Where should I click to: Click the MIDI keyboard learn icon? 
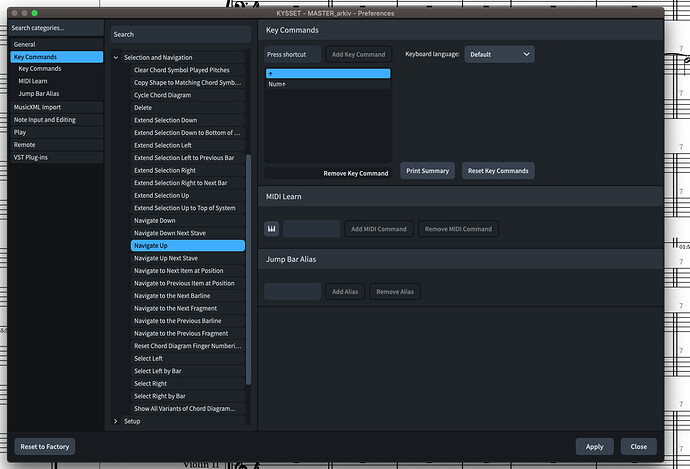(x=272, y=229)
